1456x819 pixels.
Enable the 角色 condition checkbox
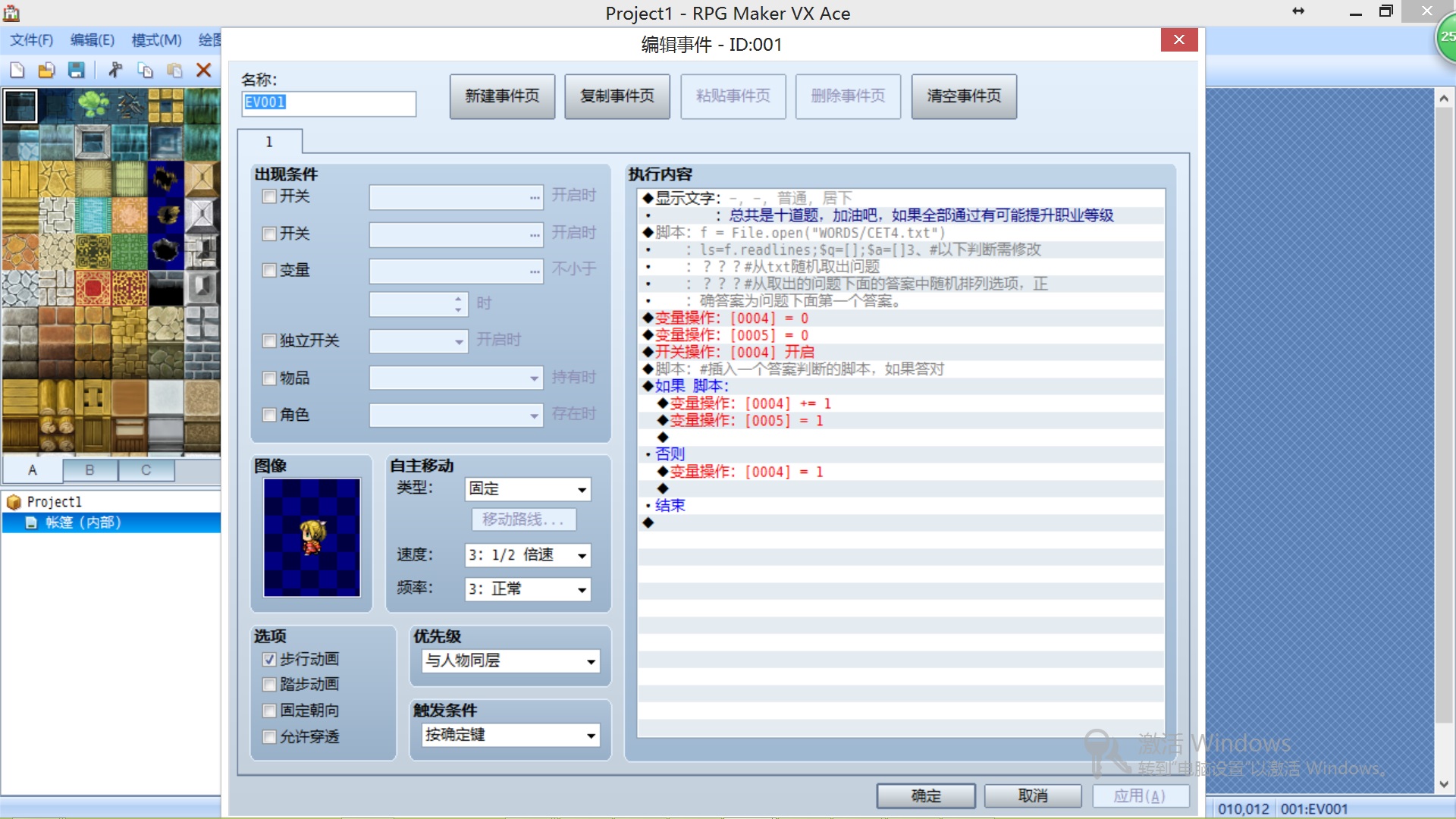[x=269, y=415]
